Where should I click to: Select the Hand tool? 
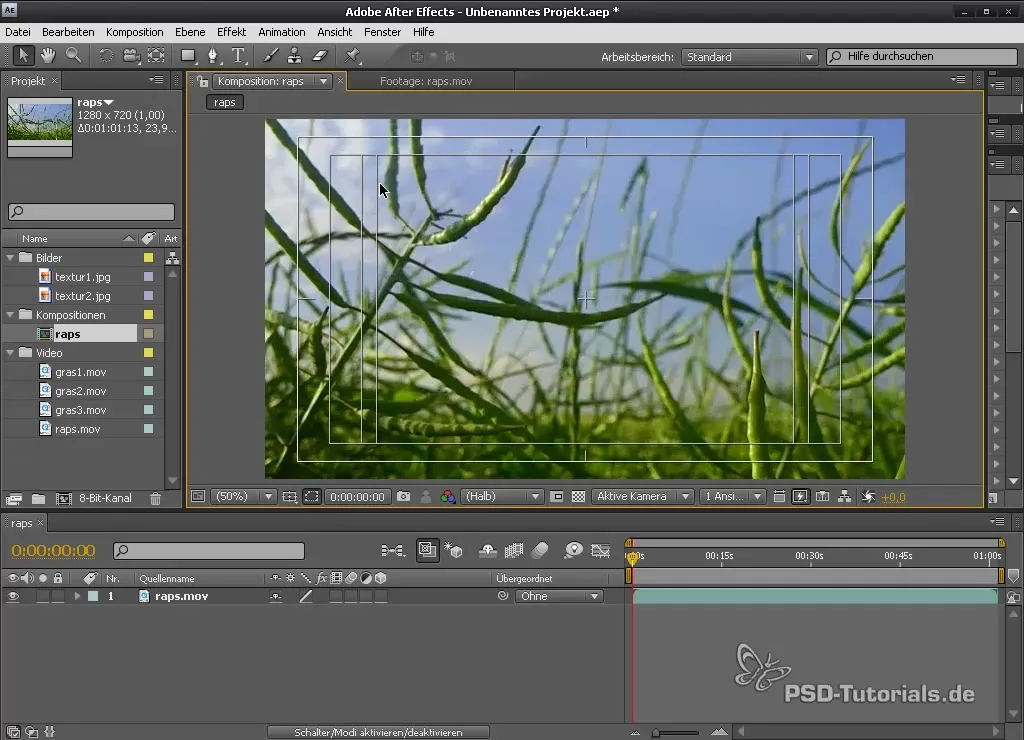(x=48, y=56)
